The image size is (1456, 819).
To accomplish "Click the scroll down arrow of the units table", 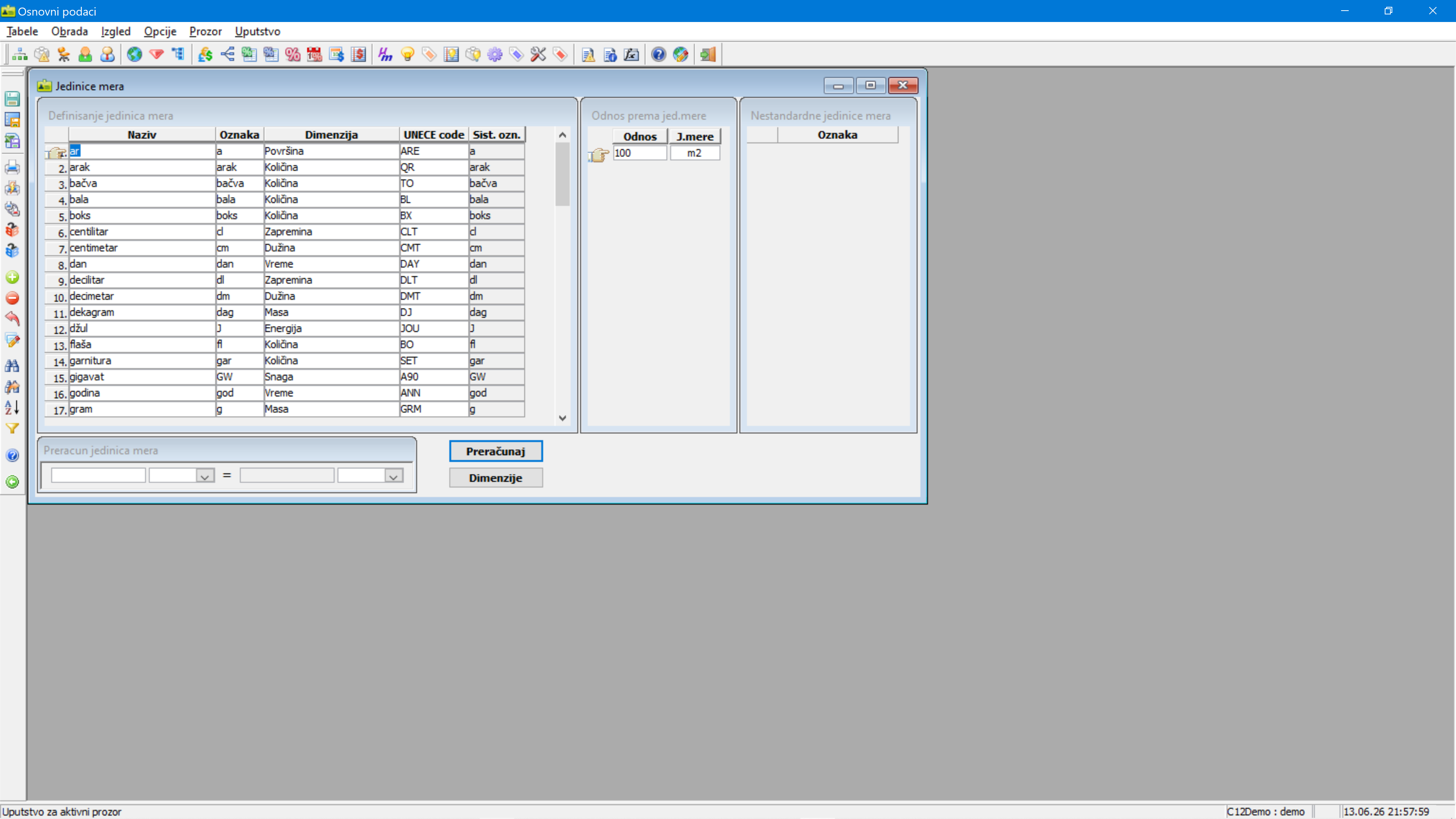I will [x=562, y=418].
